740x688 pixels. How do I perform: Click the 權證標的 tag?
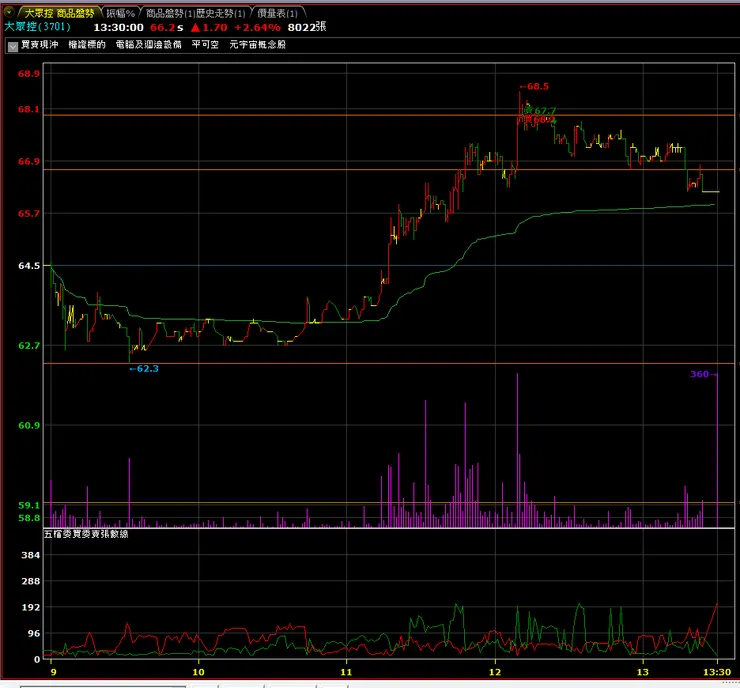pos(87,44)
